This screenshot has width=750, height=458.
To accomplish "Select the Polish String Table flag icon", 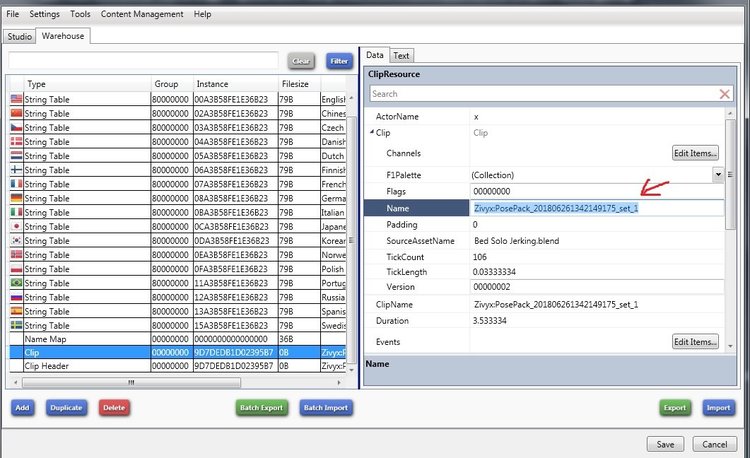I will point(16,269).
